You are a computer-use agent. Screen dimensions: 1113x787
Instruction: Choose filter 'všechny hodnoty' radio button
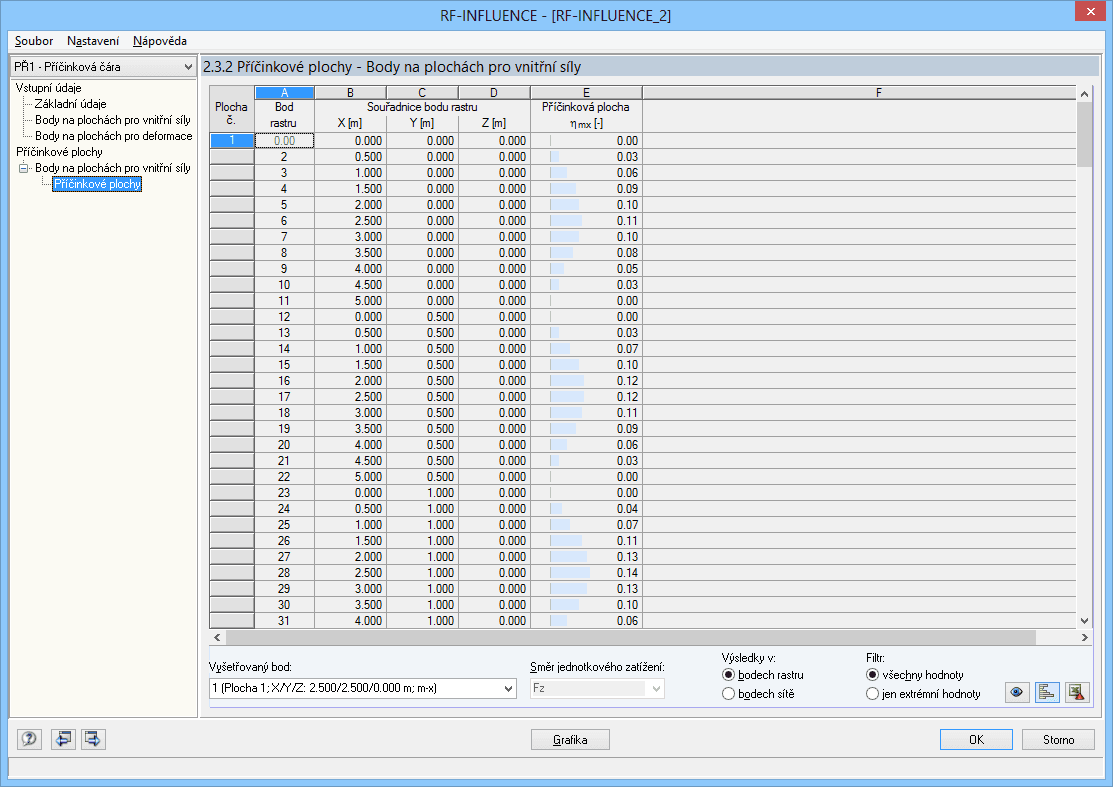point(872,675)
